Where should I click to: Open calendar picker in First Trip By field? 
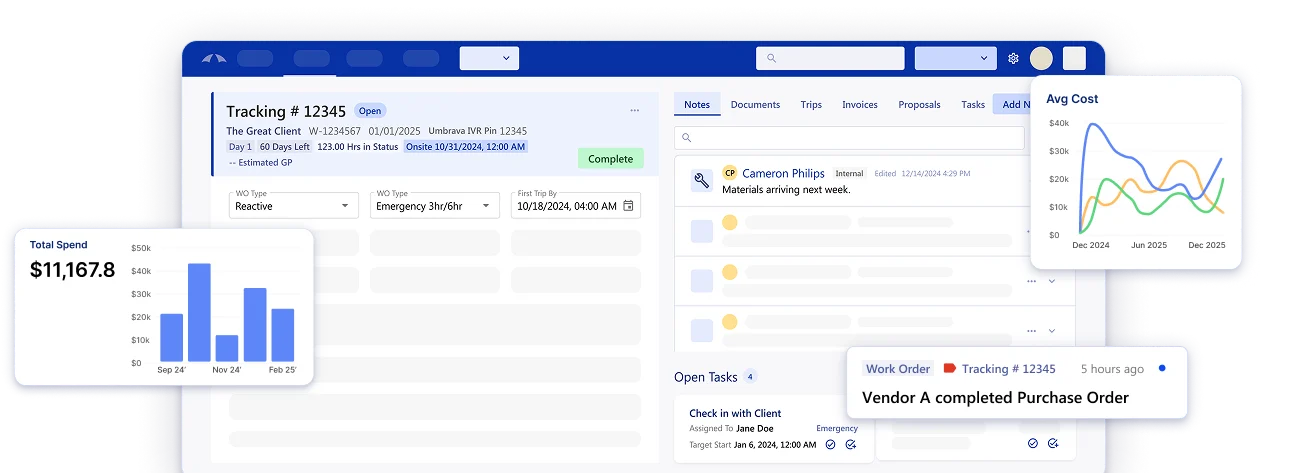[x=628, y=206]
